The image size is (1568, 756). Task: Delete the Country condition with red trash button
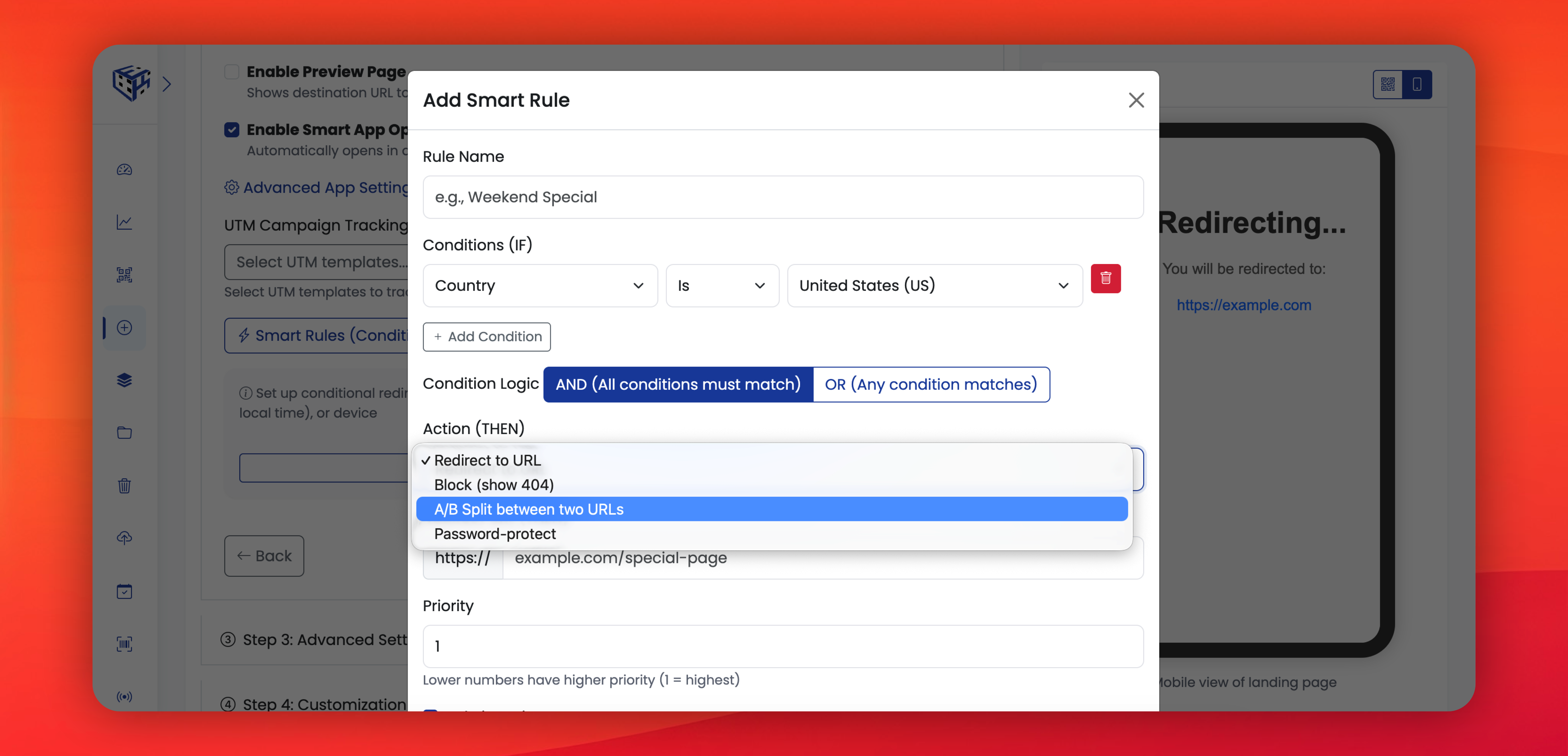pos(1105,278)
